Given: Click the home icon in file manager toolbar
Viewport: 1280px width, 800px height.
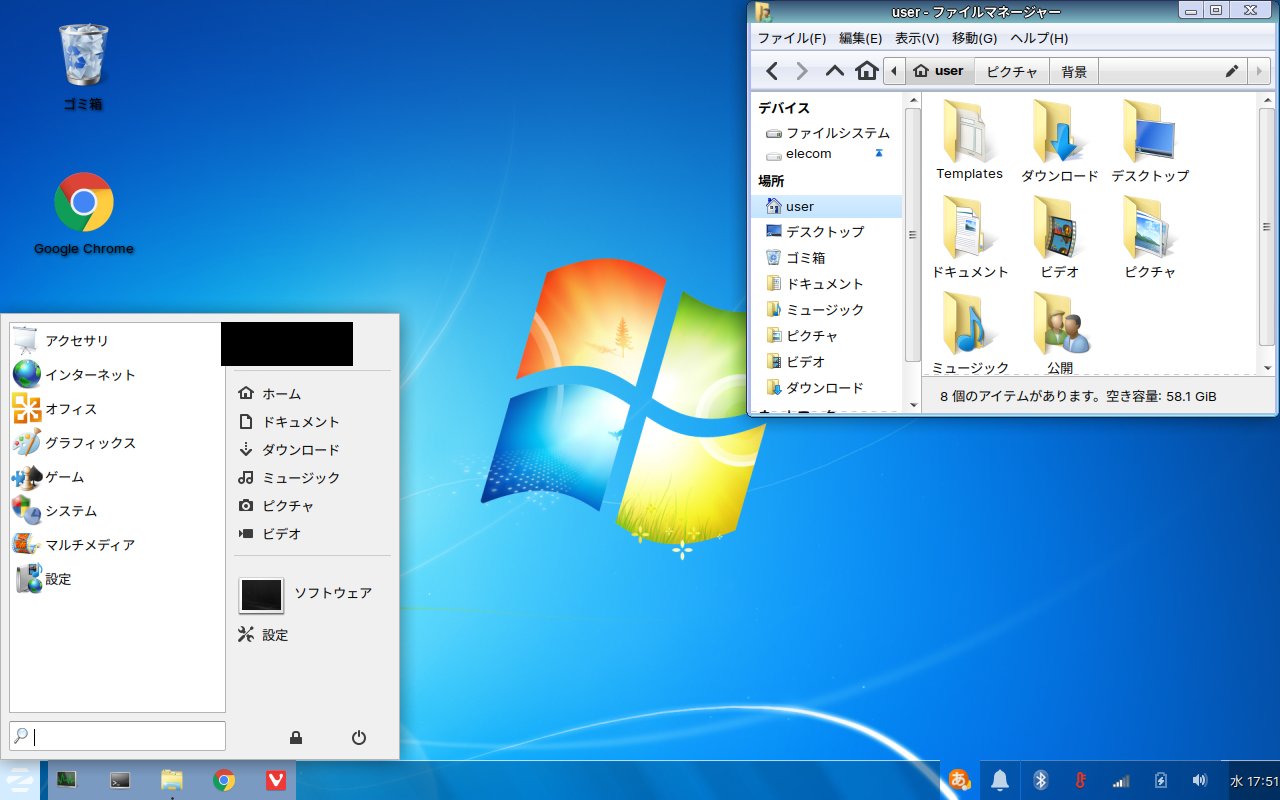Looking at the screenshot, I should (867, 71).
